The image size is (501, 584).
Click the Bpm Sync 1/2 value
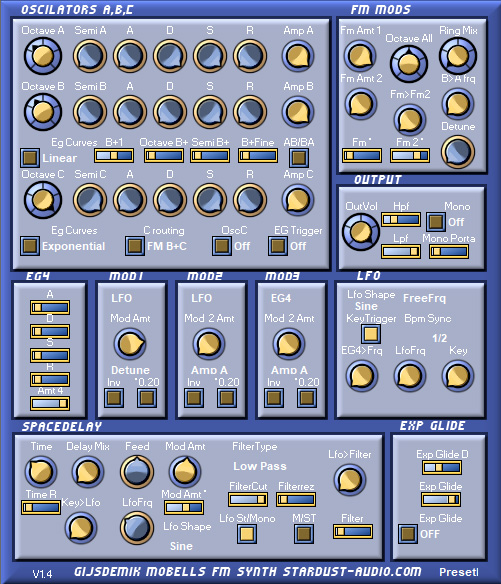tap(440, 338)
